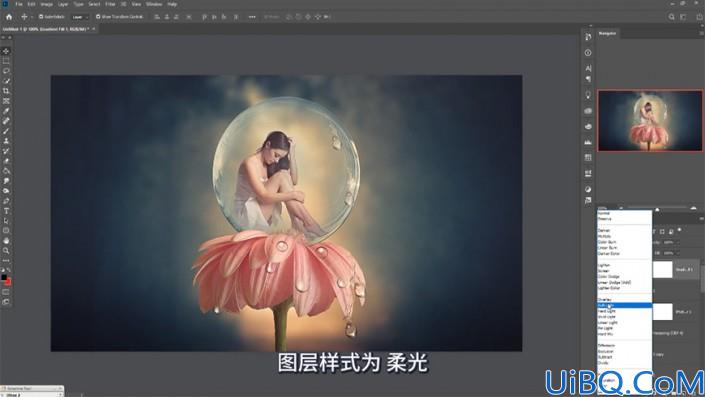Choose Overlay in the blend mode list
The height and width of the screenshot is (397, 705).
tap(624, 299)
